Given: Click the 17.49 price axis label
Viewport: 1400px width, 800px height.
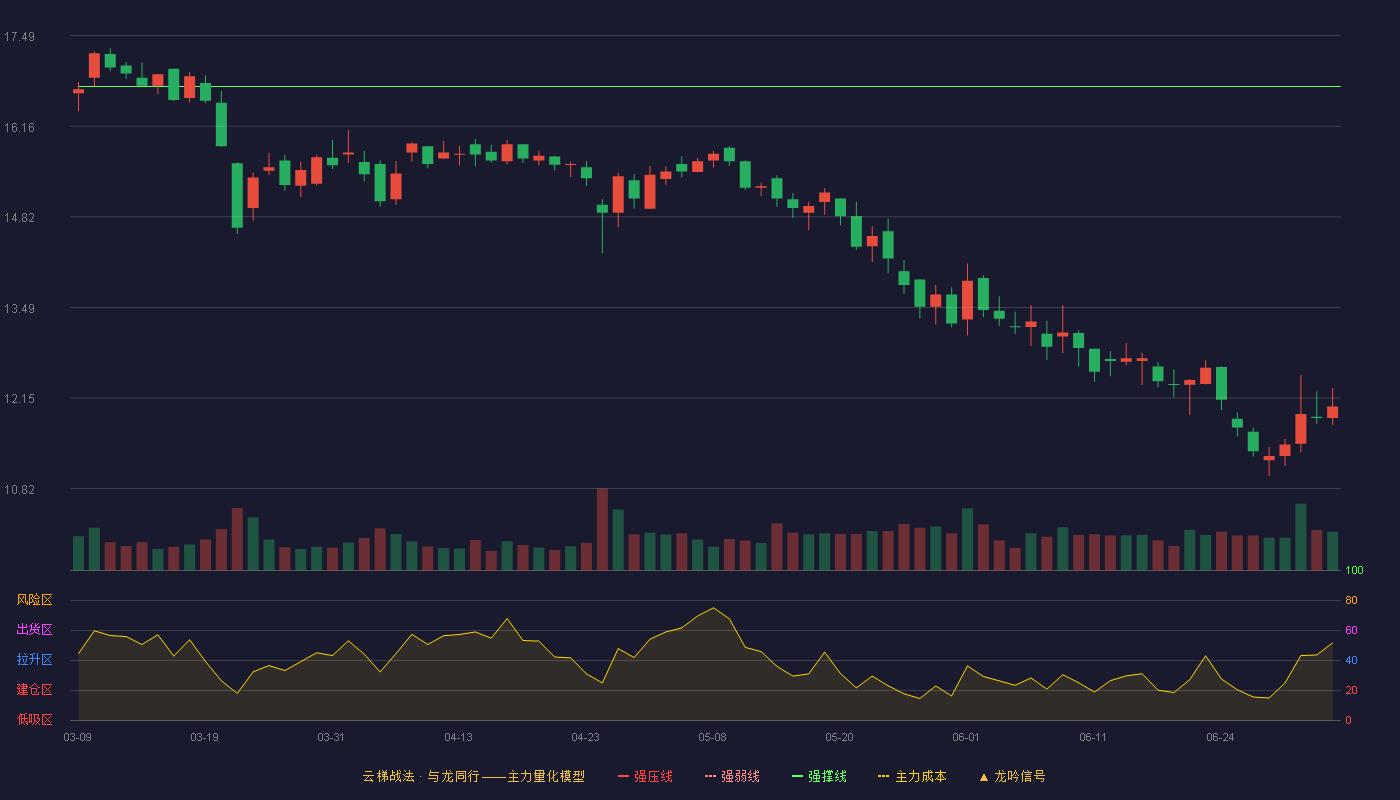Looking at the screenshot, I should (19, 37).
